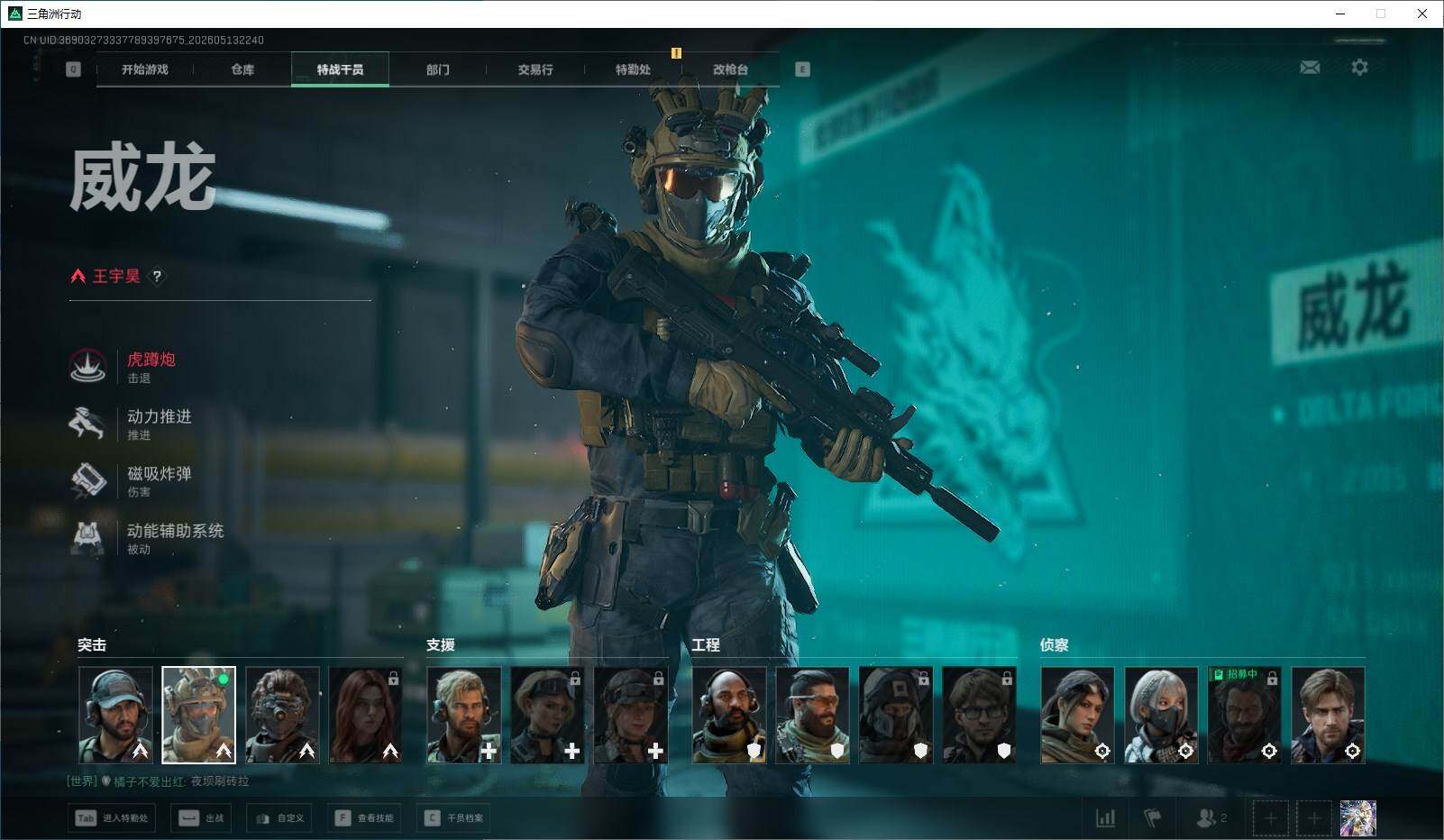The height and width of the screenshot is (840, 1444).
Task: Click the second empty squad slot plus
Action: (x=1314, y=818)
